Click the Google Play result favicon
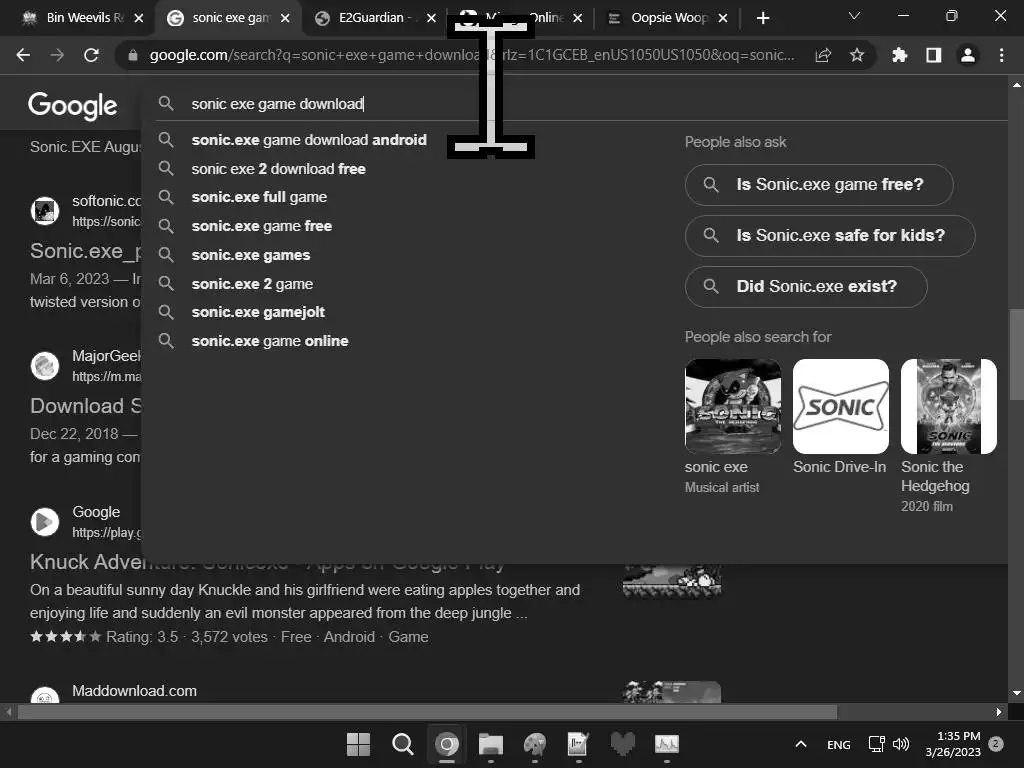Image resolution: width=1024 pixels, height=768 pixels. point(45,522)
